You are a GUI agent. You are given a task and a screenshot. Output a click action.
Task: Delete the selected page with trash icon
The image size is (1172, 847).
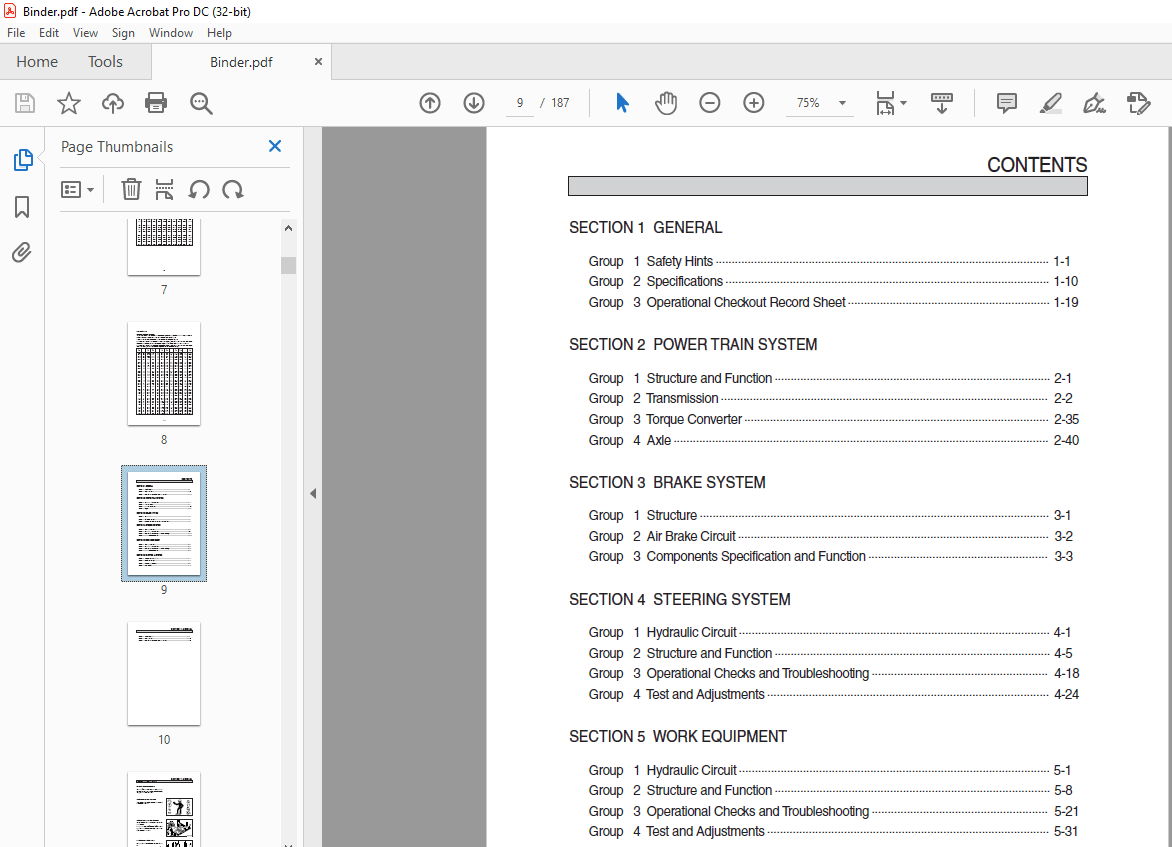131,190
